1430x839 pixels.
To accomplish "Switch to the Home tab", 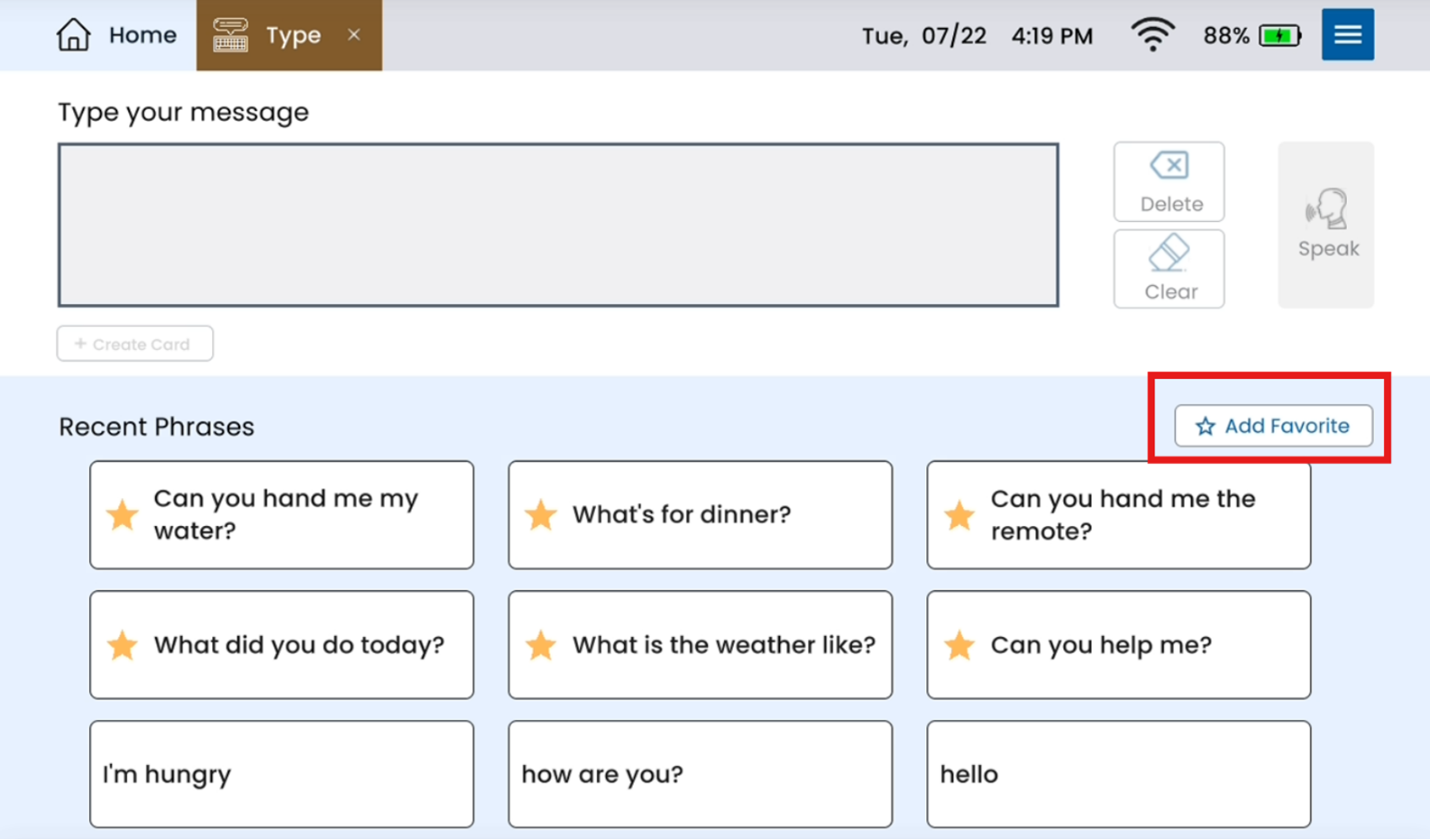I will 117,35.
